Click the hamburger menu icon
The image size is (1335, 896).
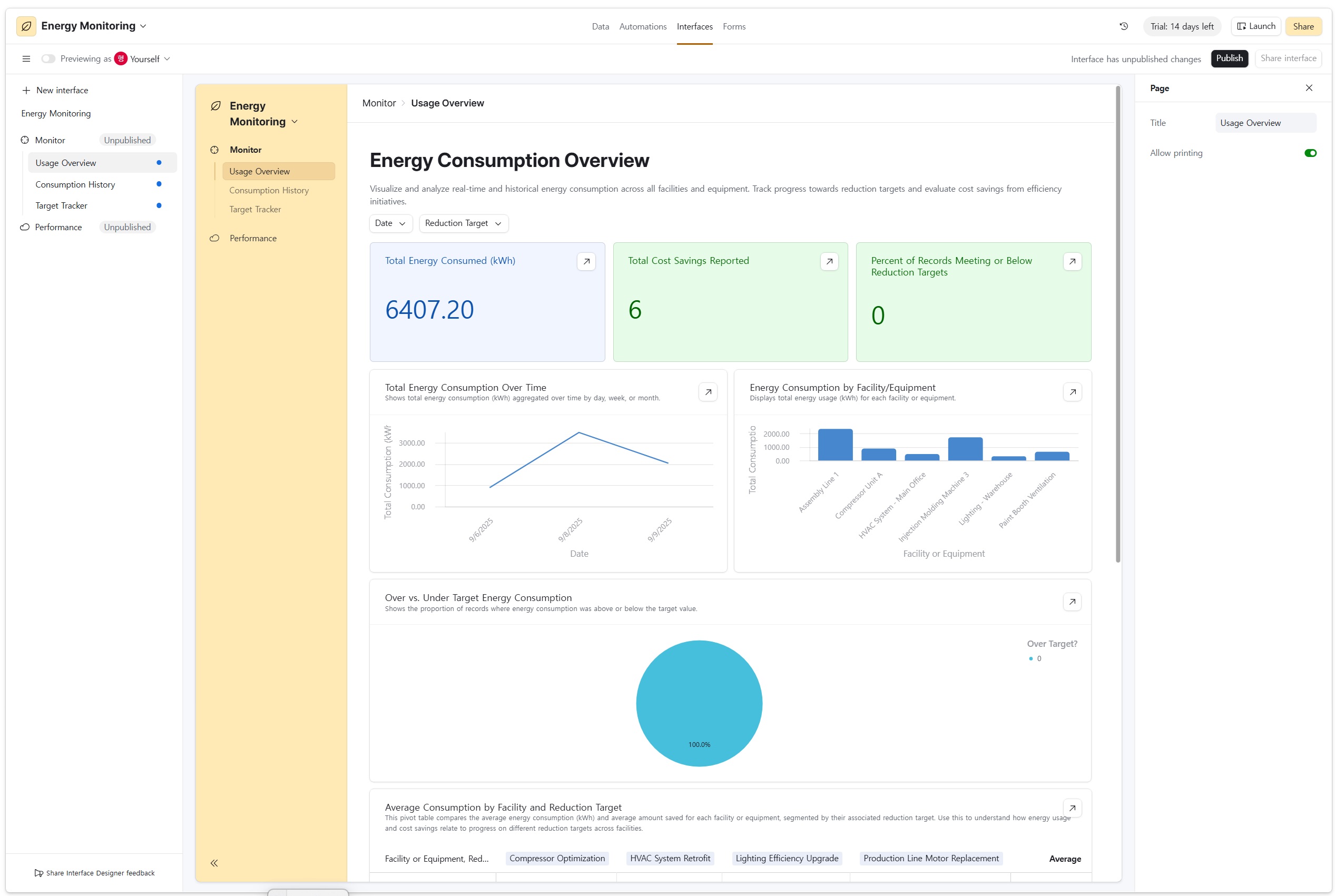[x=26, y=59]
